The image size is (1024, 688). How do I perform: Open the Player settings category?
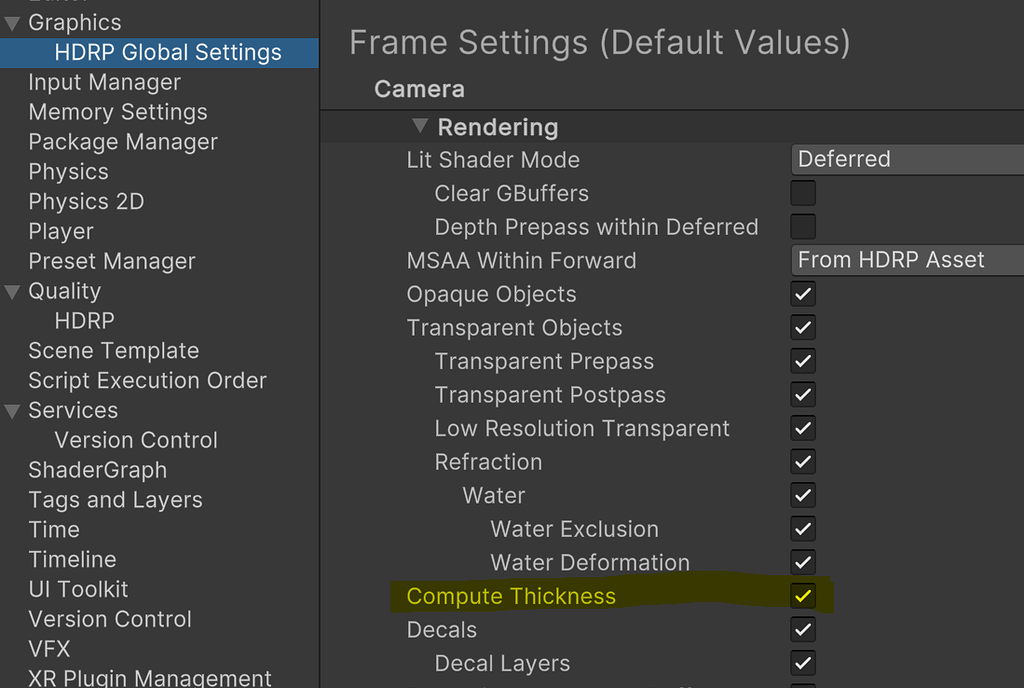[61, 231]
